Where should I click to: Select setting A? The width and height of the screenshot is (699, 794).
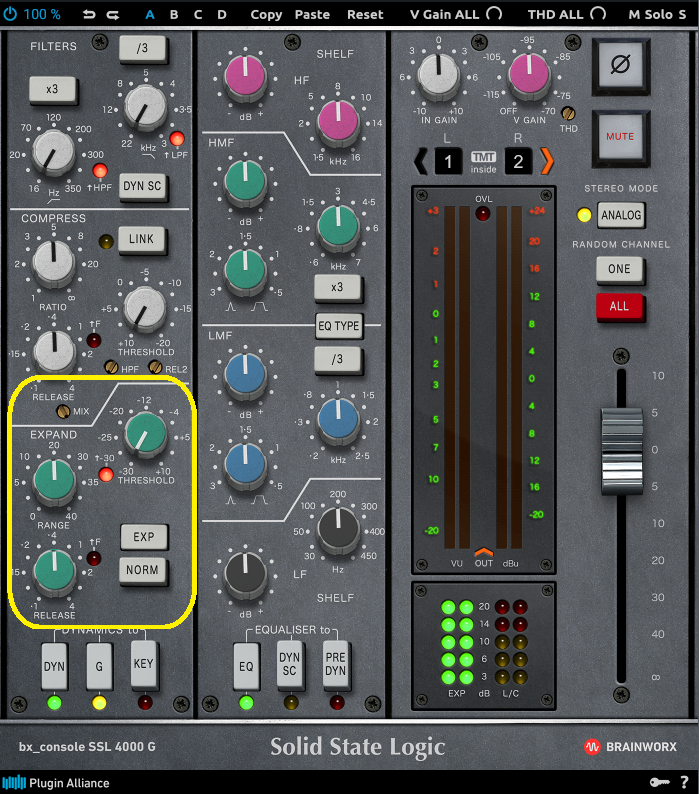point(150,15)
